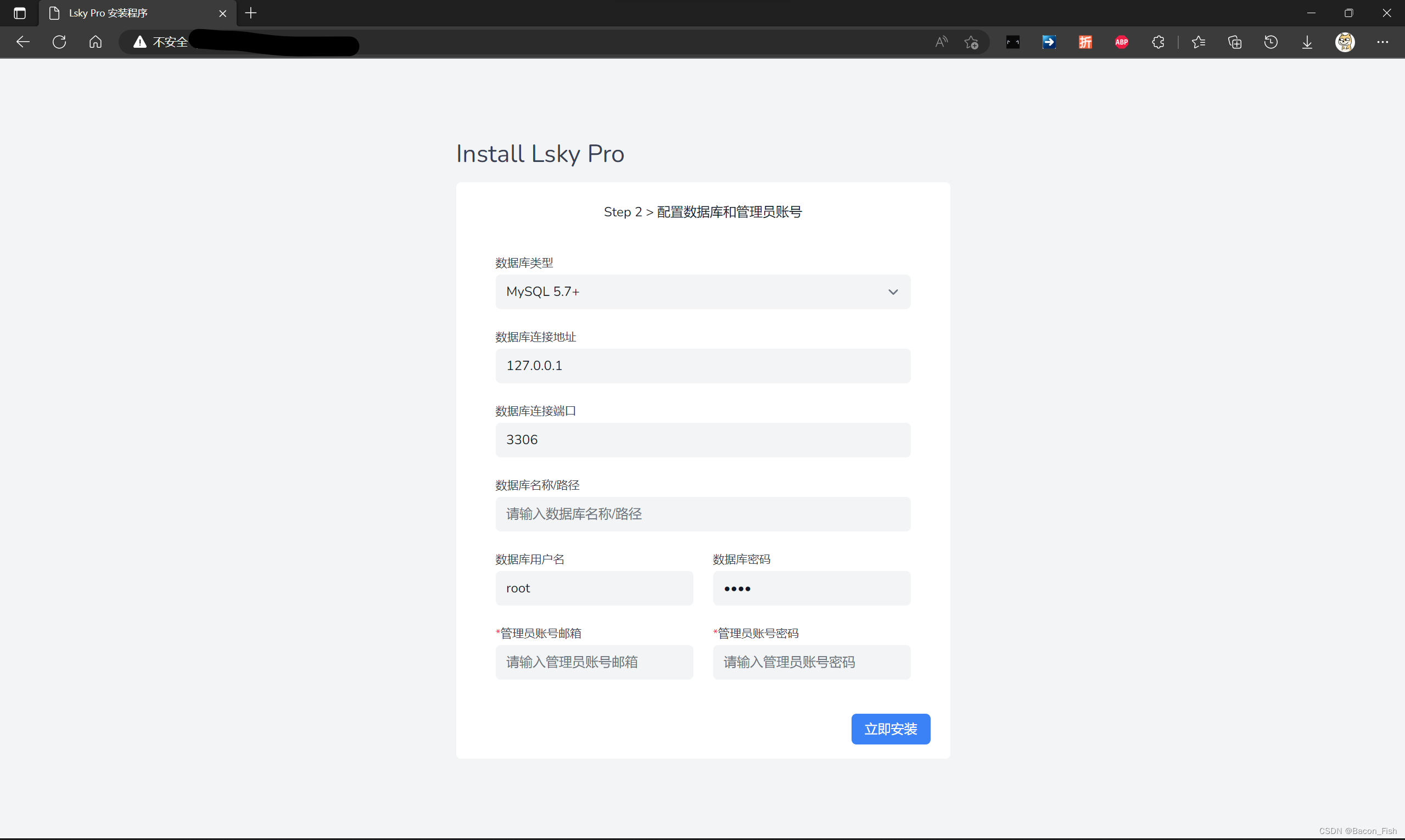The image size is (1405, 840).
Task: Open a new browser tab
Action: point(251,13)
